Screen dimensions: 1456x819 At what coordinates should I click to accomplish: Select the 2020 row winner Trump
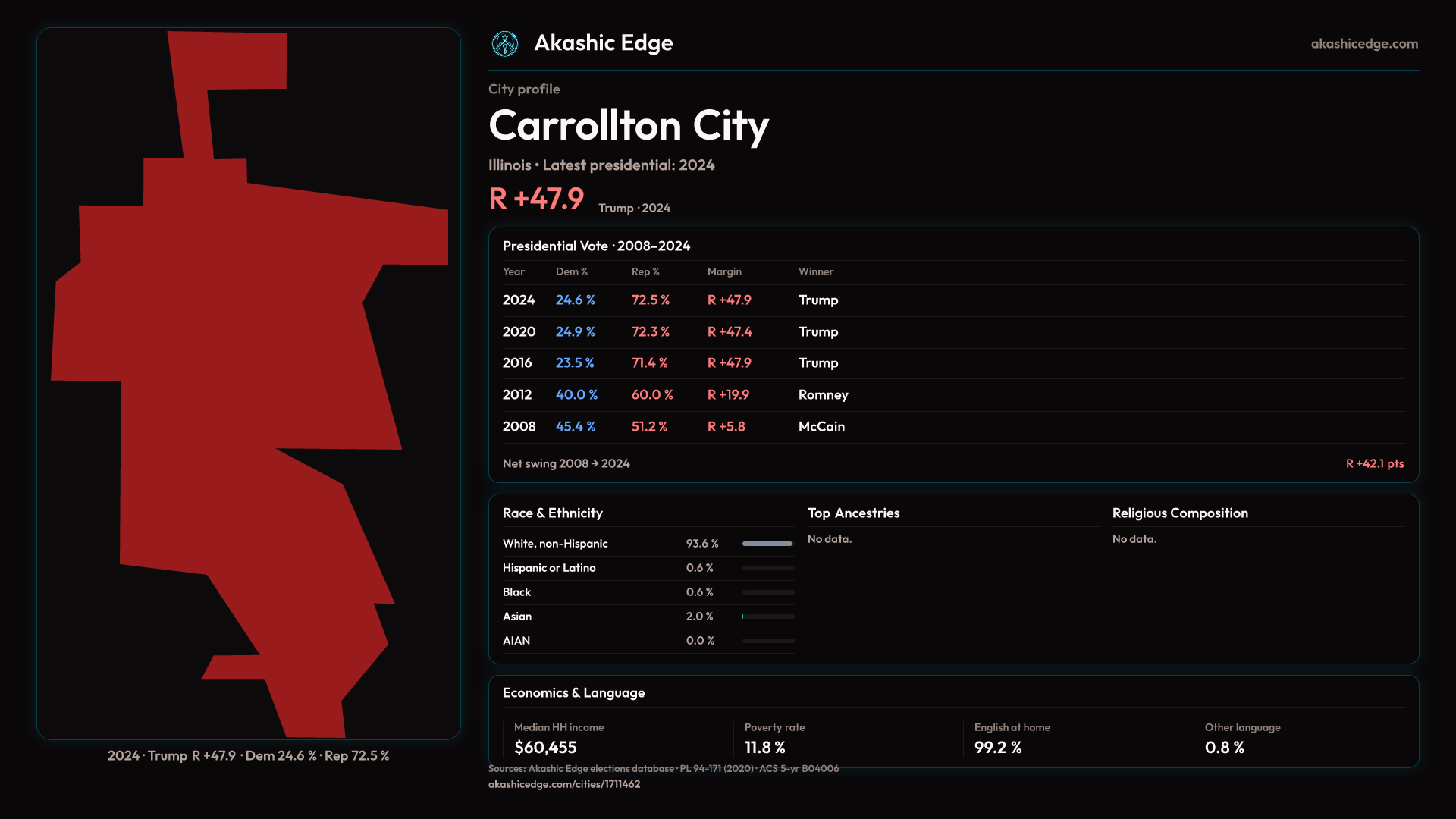[817, 332]
